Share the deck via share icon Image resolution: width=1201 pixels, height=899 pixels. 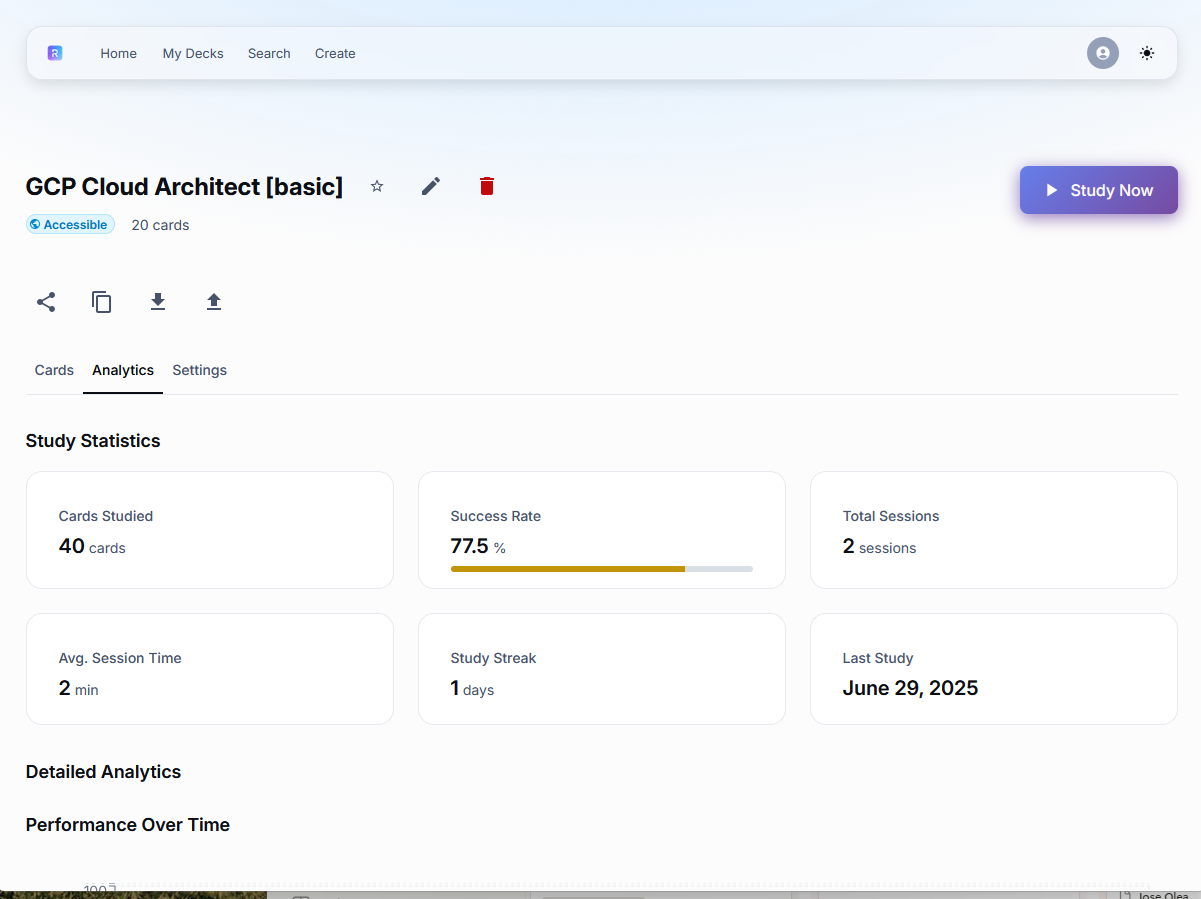tap(46, 302)
